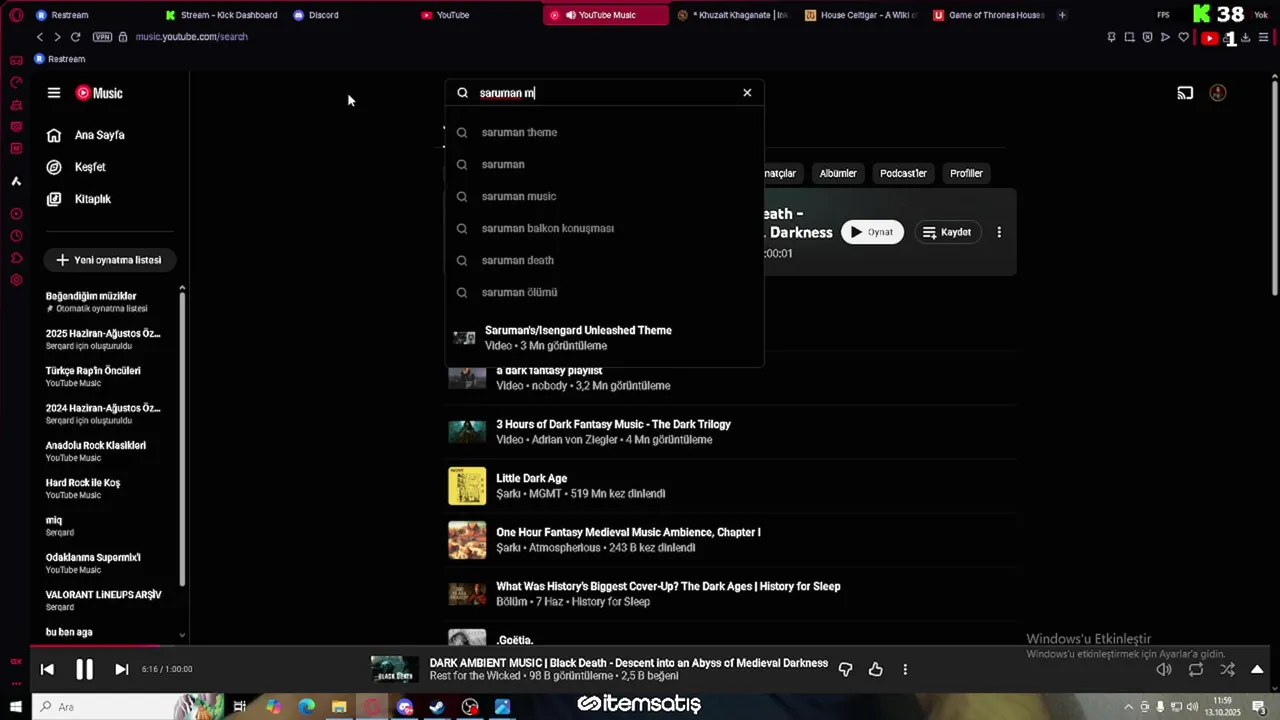Filter results by Albümler chip
The height and width of the screenshot is (720, 1280).
click(x=838, y=173)
